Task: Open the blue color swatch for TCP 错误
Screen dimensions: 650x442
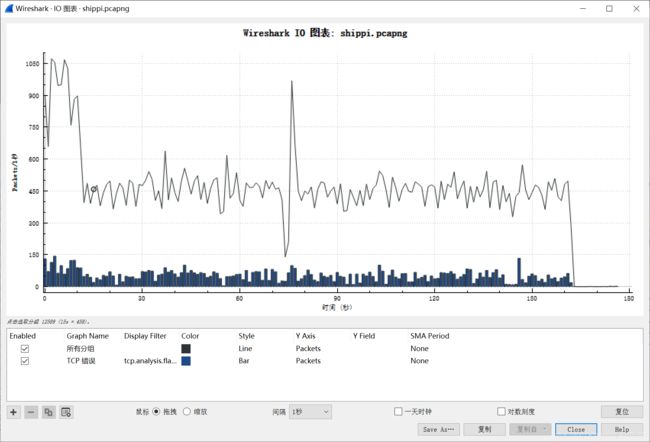Action: pyautogui.click(x=186, y=361)
